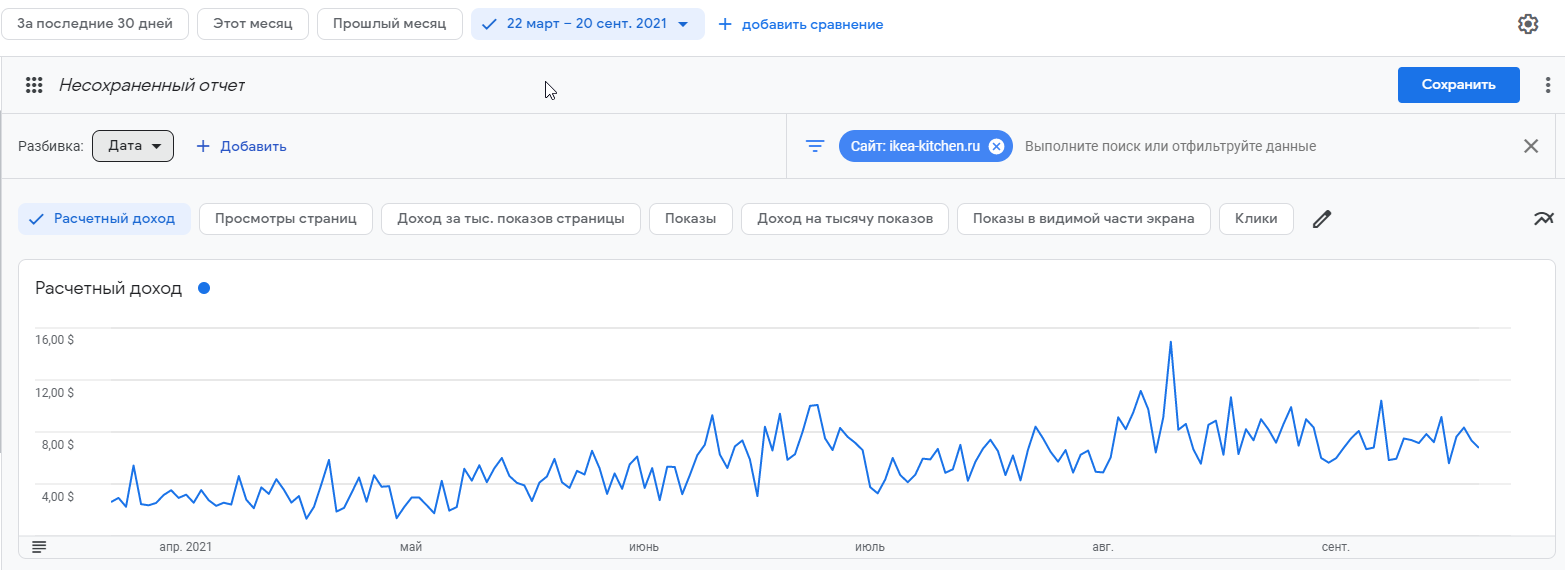Open the settings gear icon
Image resolution: width=1565 pixels, height=570 pixels.
[1528, 24]
